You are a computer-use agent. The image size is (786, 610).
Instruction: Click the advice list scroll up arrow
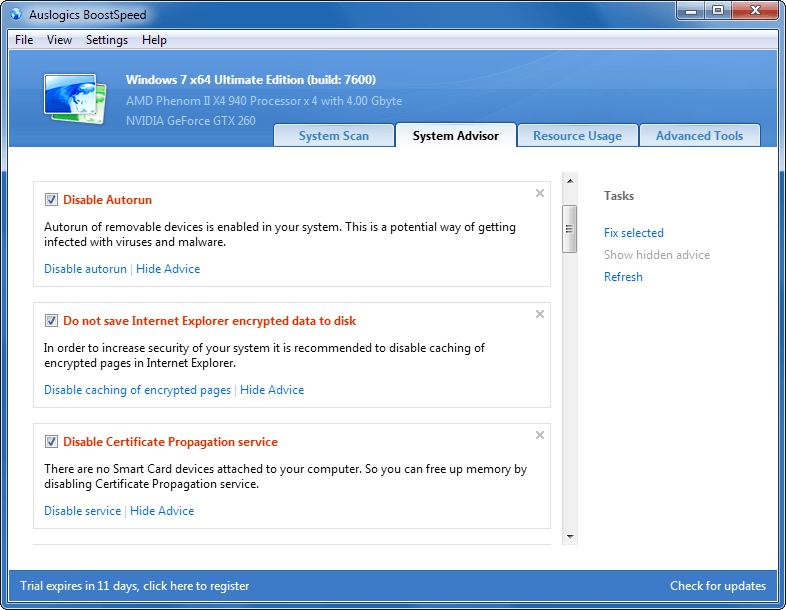click(x=570, y=181)
